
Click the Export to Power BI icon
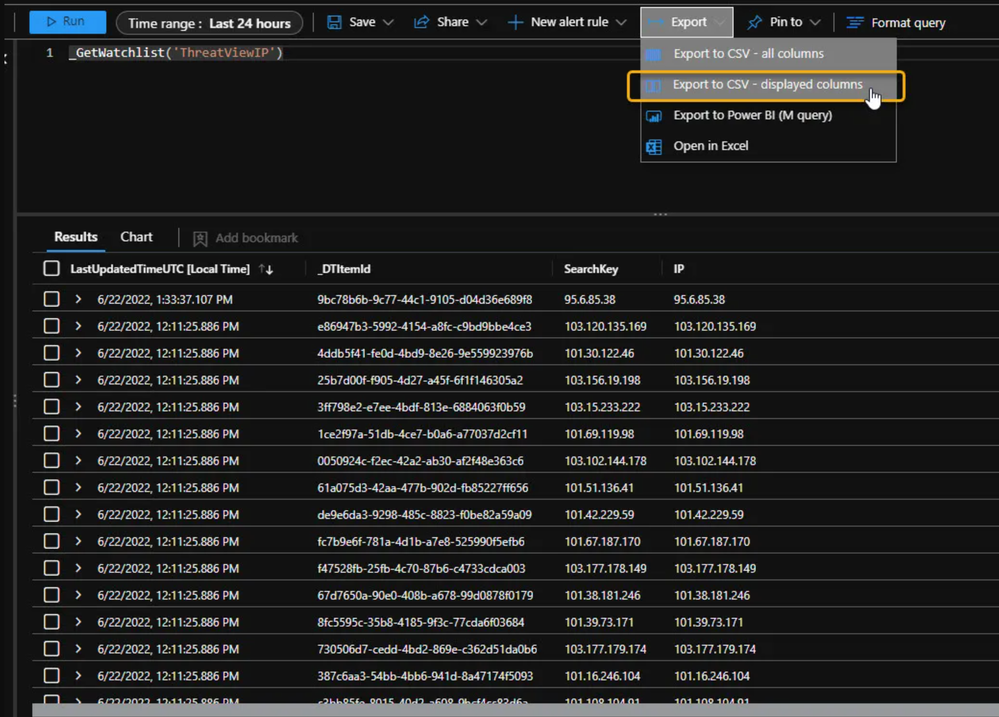[x=654, y=116]
